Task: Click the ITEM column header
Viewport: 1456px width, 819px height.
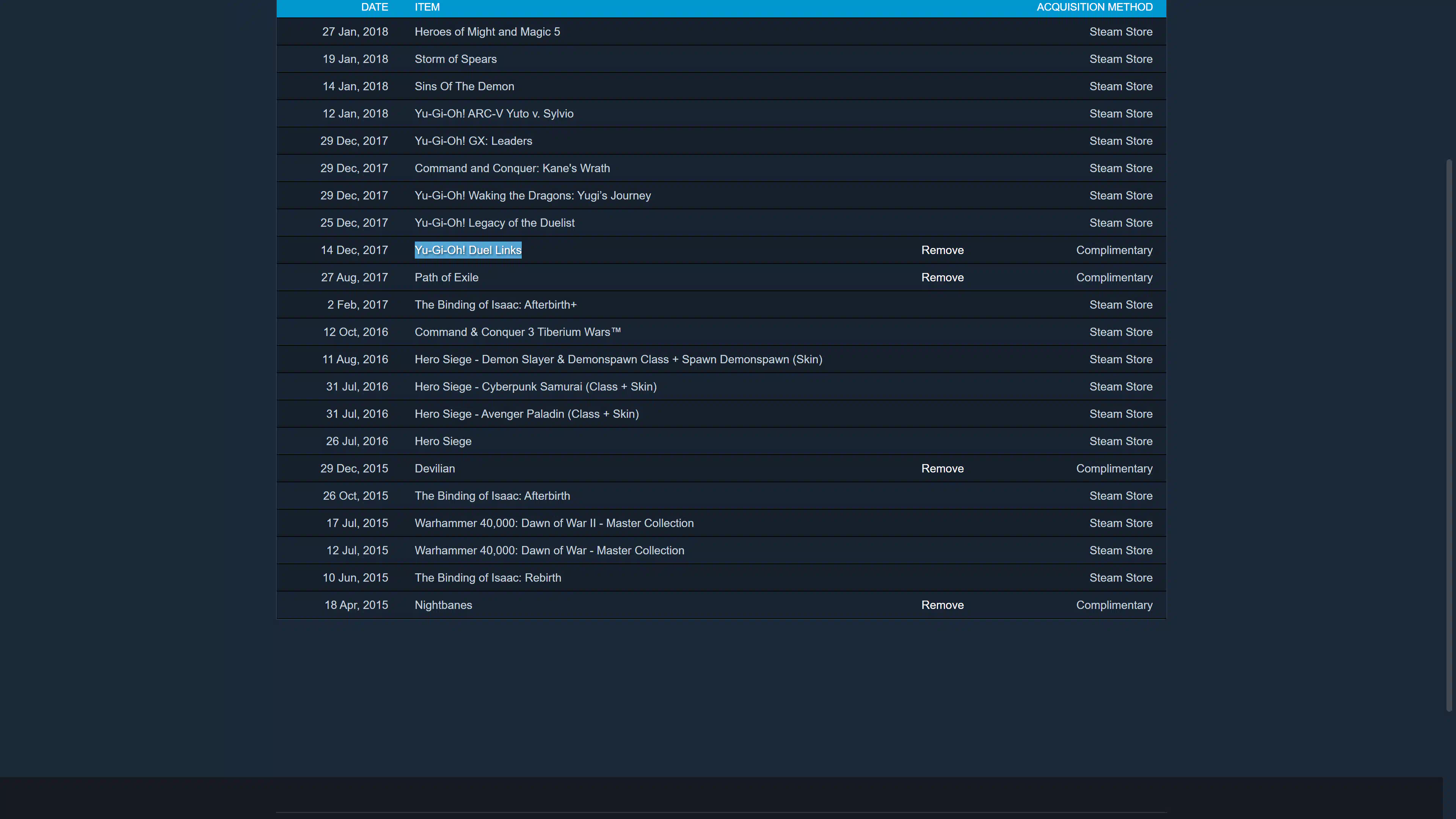Action: point(427,7)
